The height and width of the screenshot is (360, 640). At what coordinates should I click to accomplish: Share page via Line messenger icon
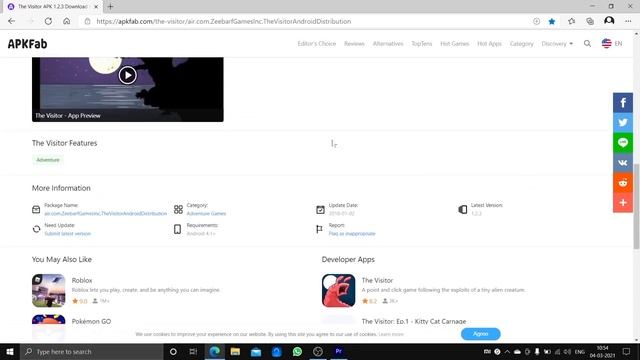coord(622,142)
